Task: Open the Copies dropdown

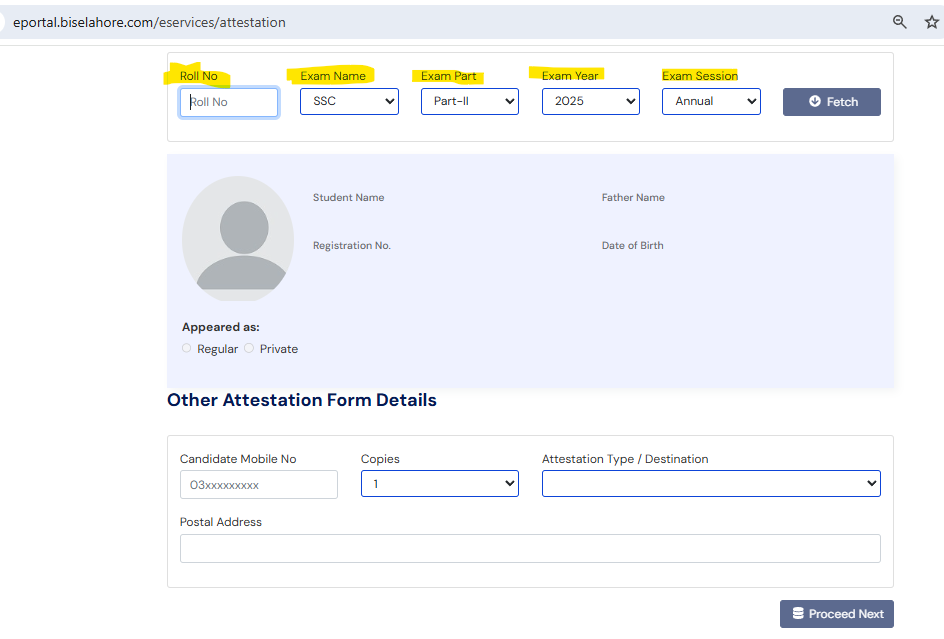Action: pyautogui.click(x=439, y=484)
